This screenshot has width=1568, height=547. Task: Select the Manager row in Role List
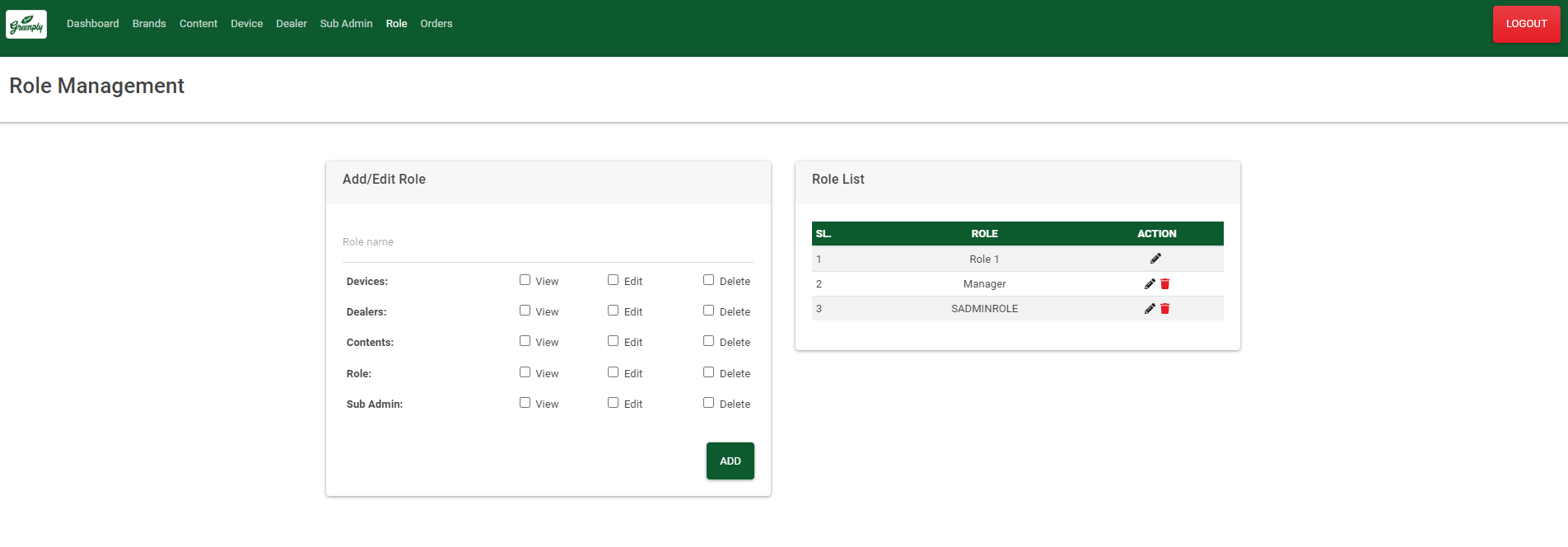tap(1018, 283)
